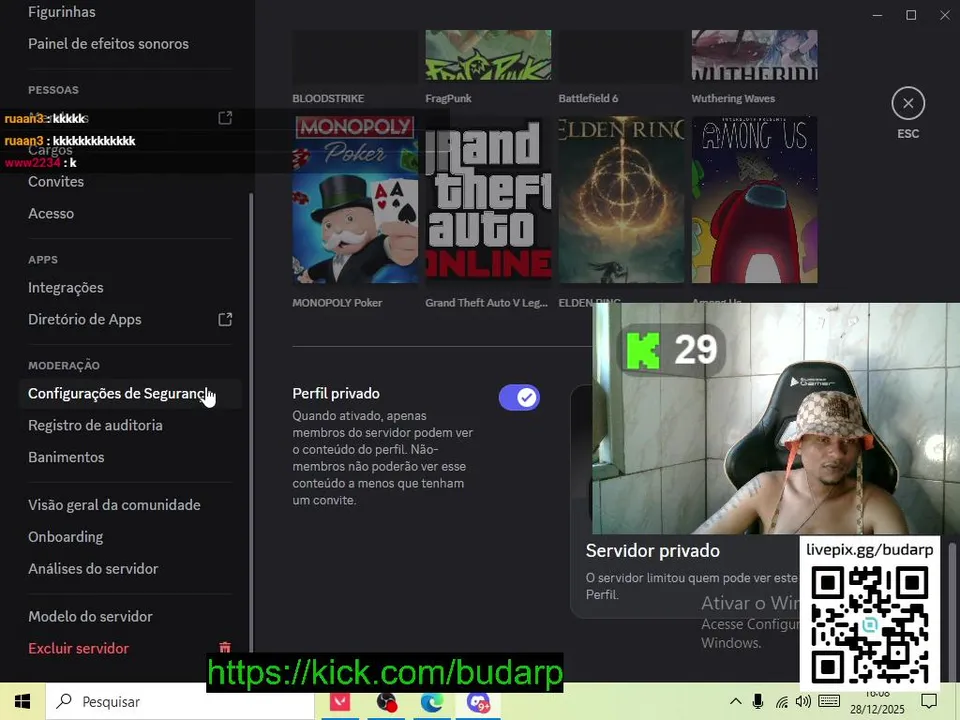Open Visão geral da comunidade

(x=114, y=505)
